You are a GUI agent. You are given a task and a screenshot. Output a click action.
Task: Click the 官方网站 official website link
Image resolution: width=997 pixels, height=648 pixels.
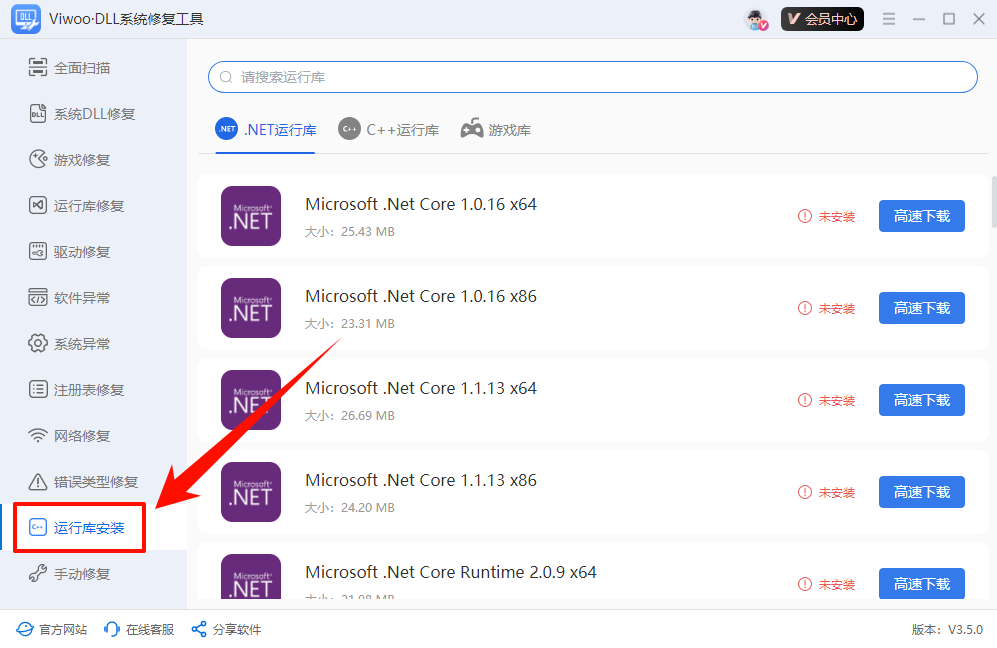[x=52, y=629]
